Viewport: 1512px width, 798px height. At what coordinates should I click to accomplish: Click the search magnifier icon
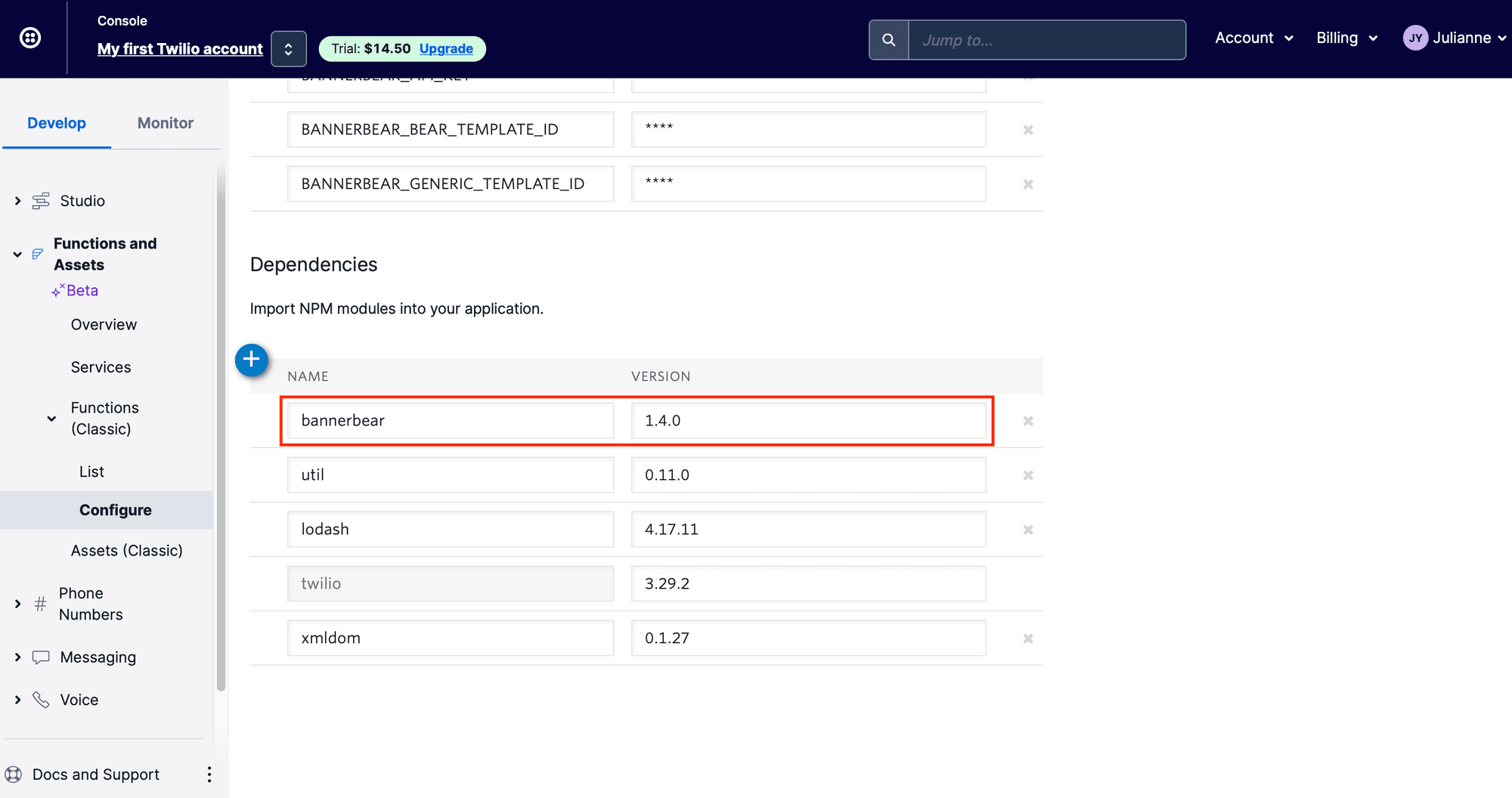pyautogui.click(x=889, y=40)
